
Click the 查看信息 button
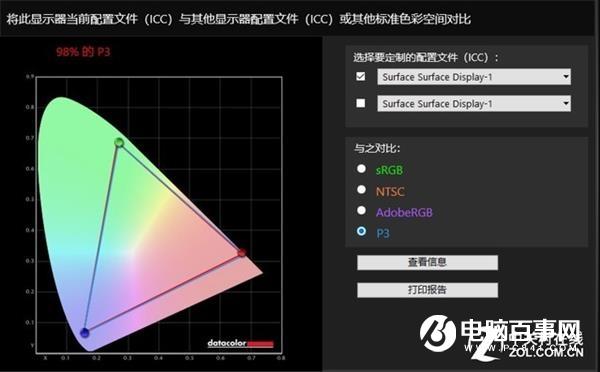tap(427, 263)
